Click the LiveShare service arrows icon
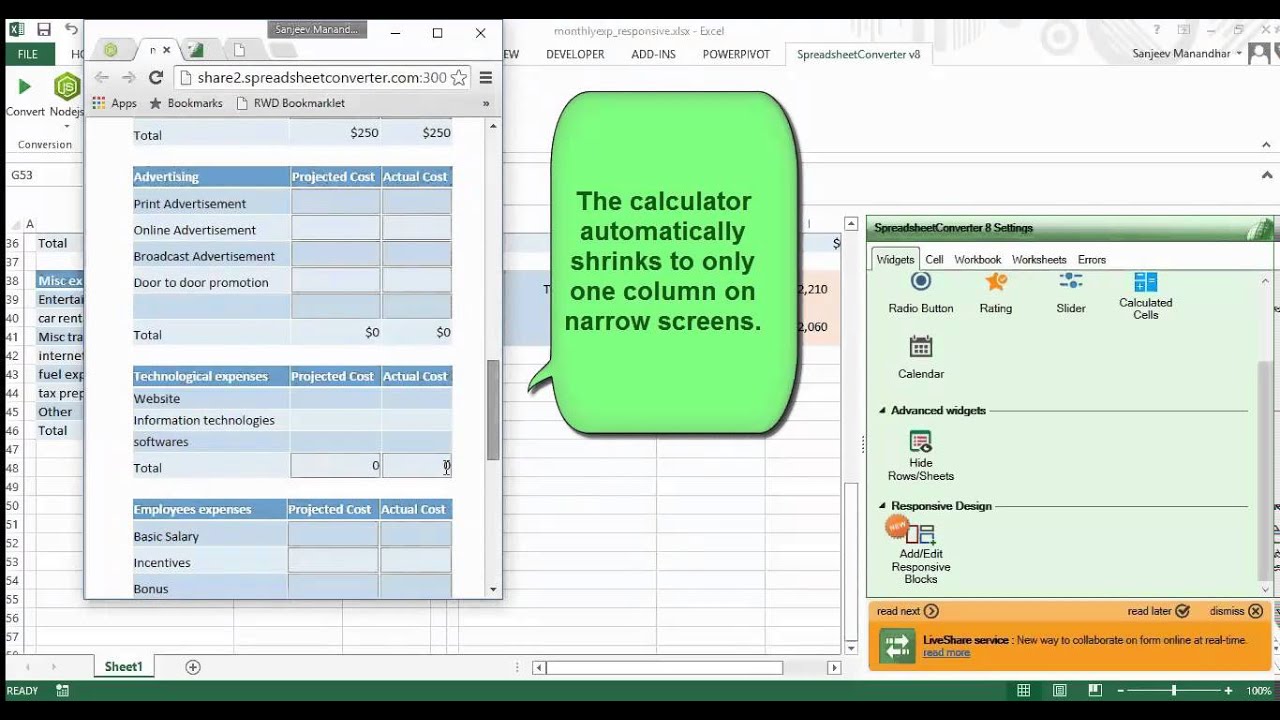 click(x=897, y=645)
